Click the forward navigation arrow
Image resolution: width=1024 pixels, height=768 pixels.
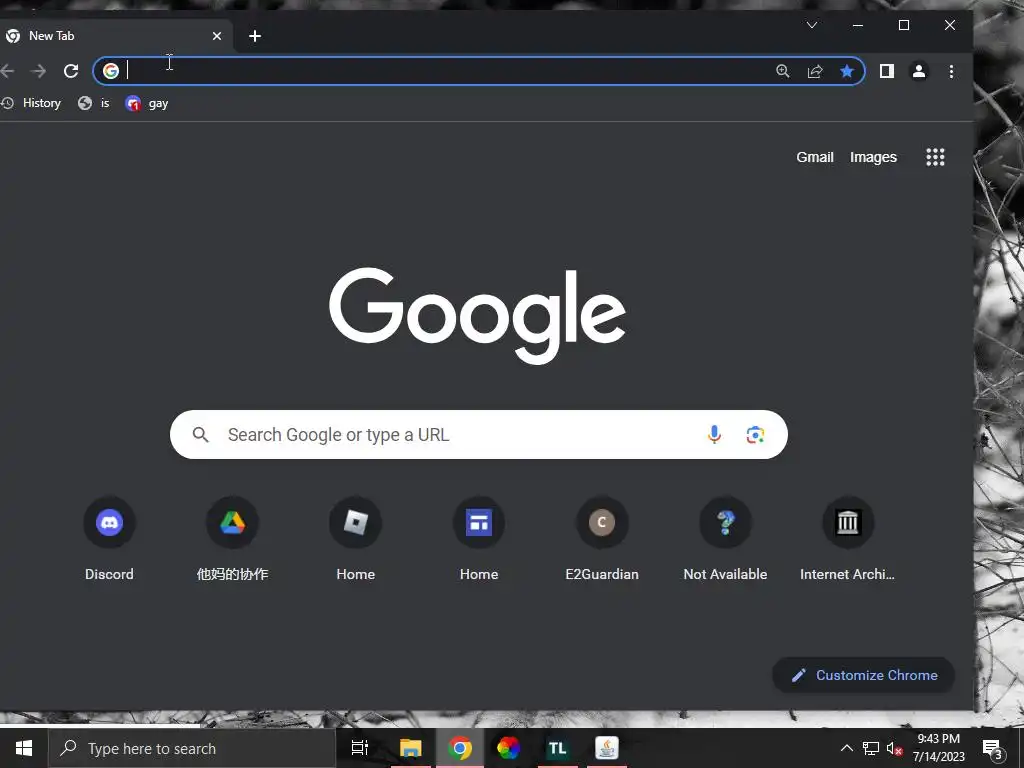click(39, 71)
